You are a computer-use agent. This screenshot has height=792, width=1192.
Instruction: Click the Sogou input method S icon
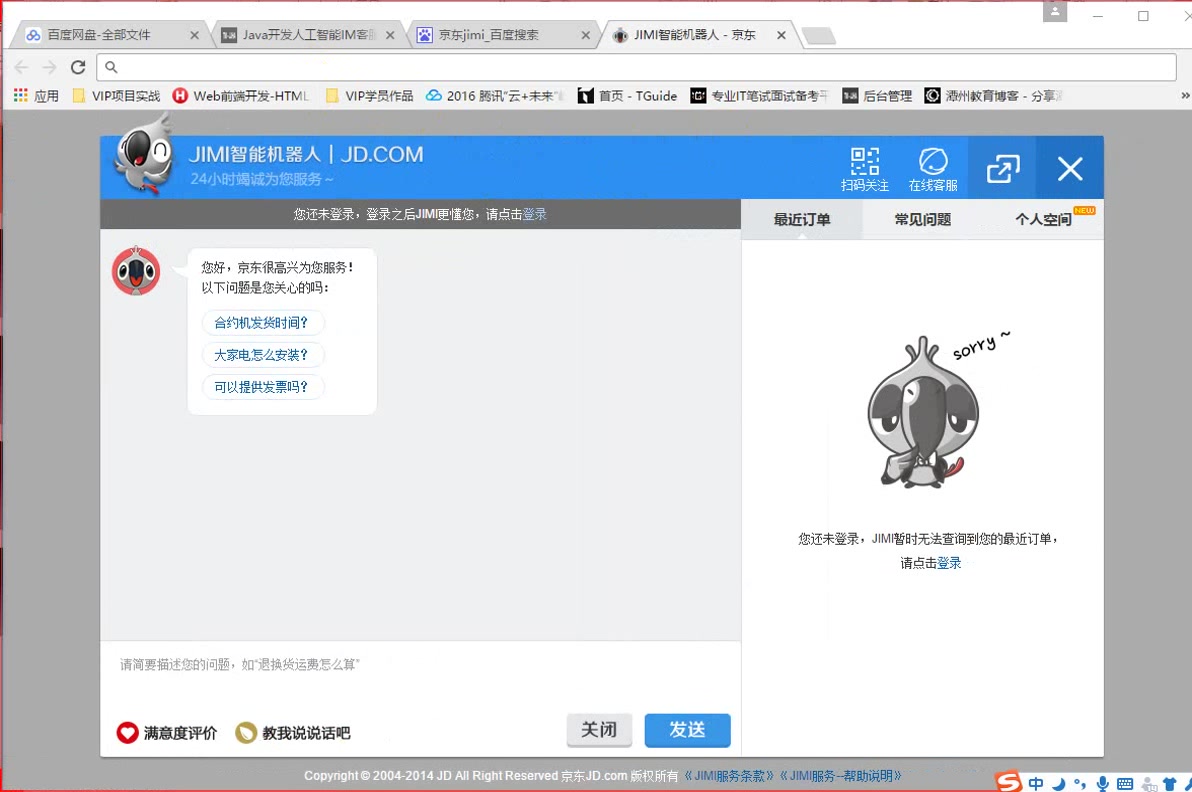tap(1009, 782)
